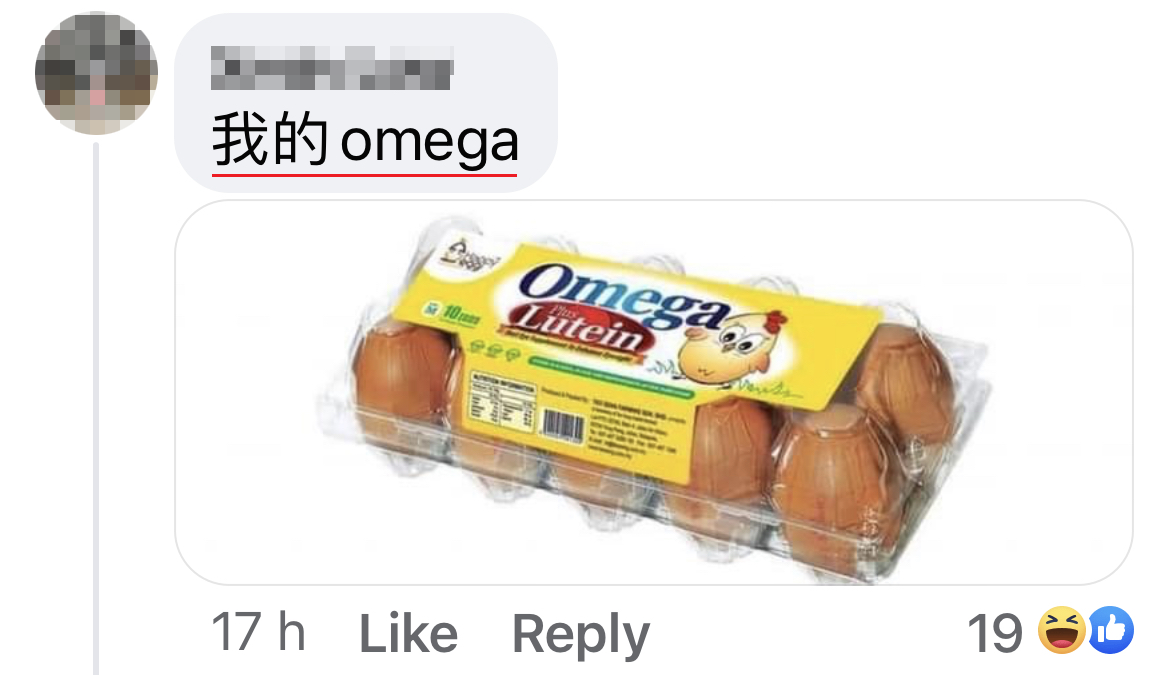Click the green 10 eggs badge on the label
Image resolution: width=1170 pixels, height=675 pixels.
coord(451,313)
